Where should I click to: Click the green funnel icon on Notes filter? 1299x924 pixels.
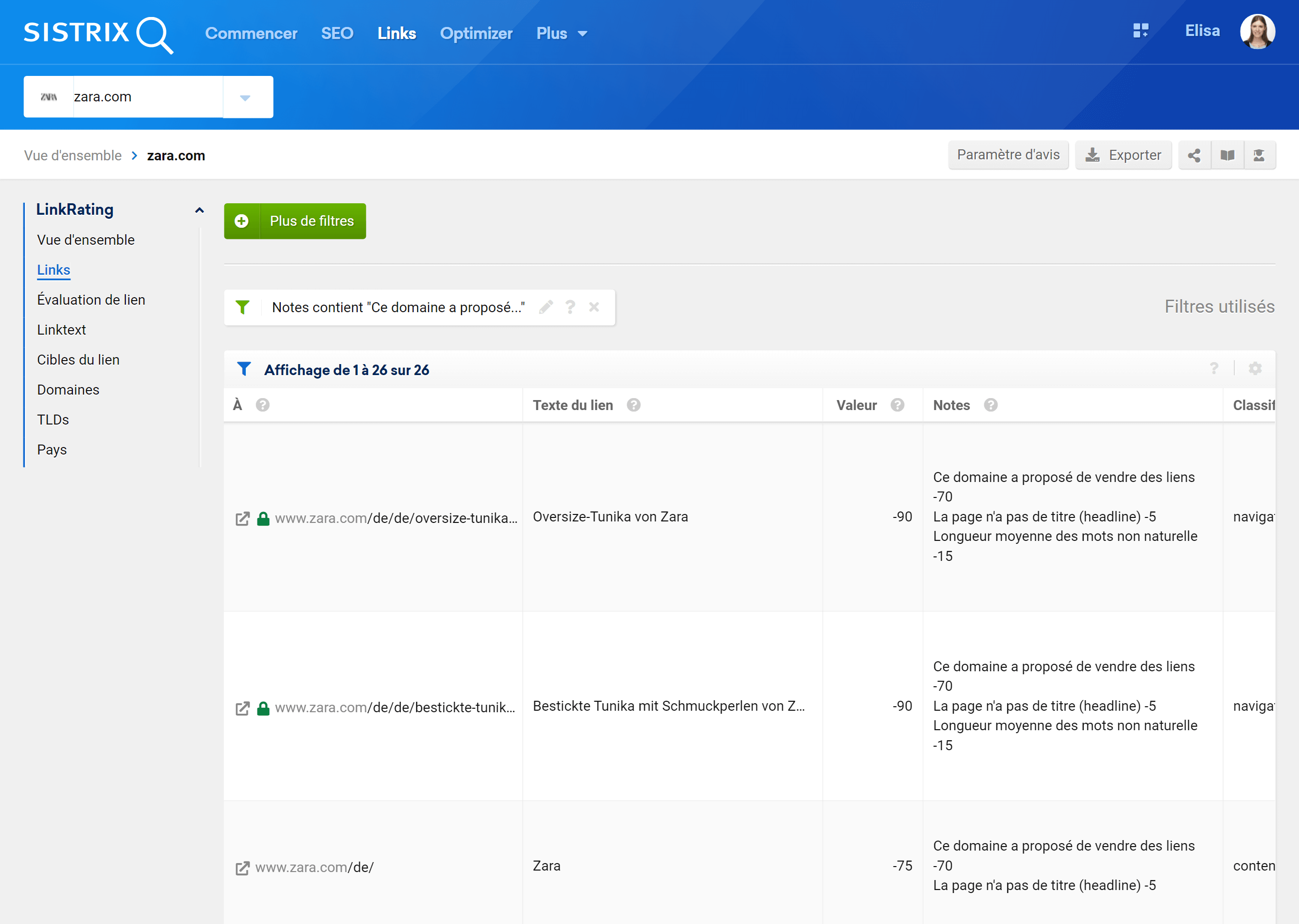point(243,307)
